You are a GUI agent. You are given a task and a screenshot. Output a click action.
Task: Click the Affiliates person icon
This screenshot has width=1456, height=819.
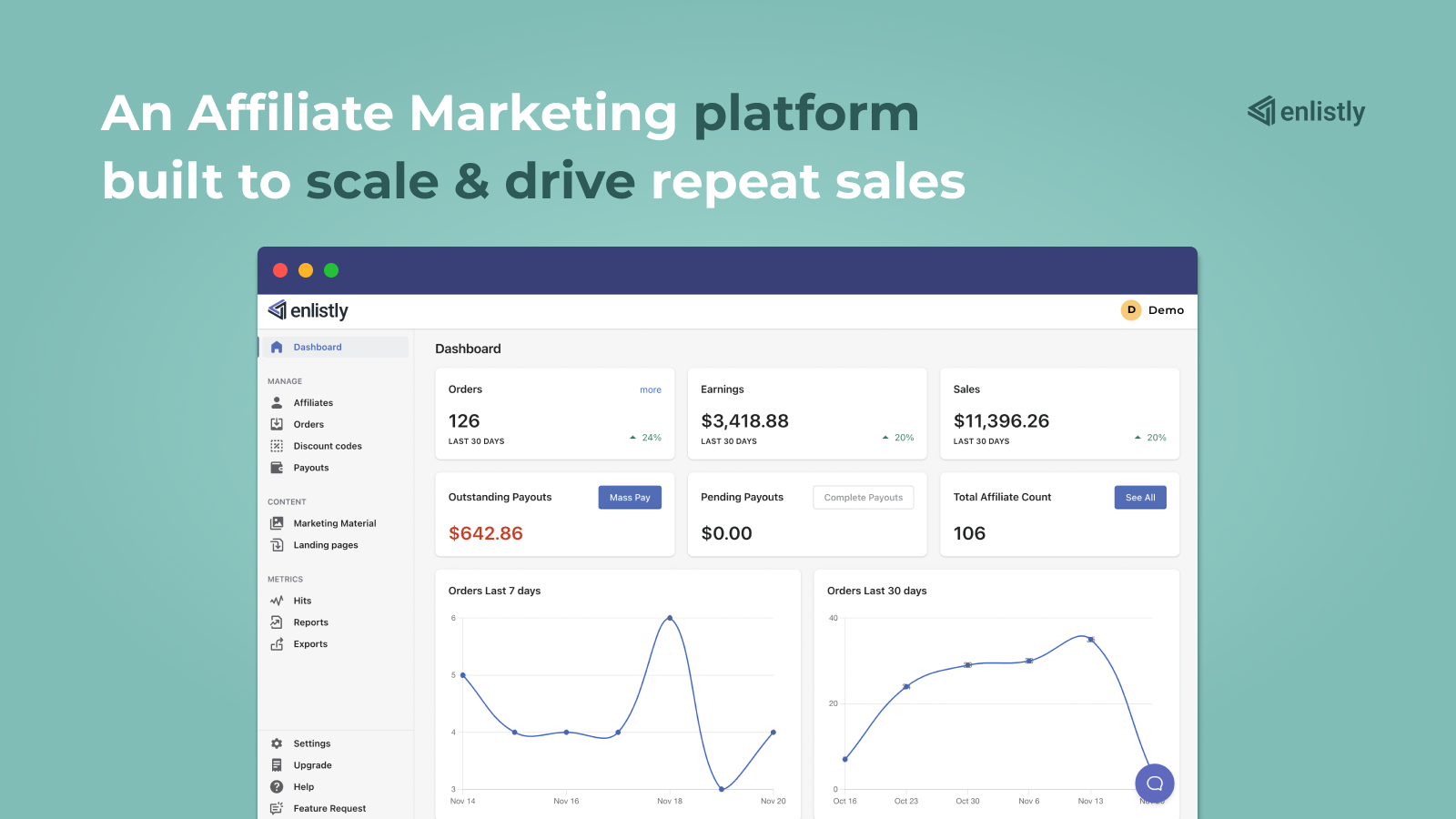coord(277,402)
